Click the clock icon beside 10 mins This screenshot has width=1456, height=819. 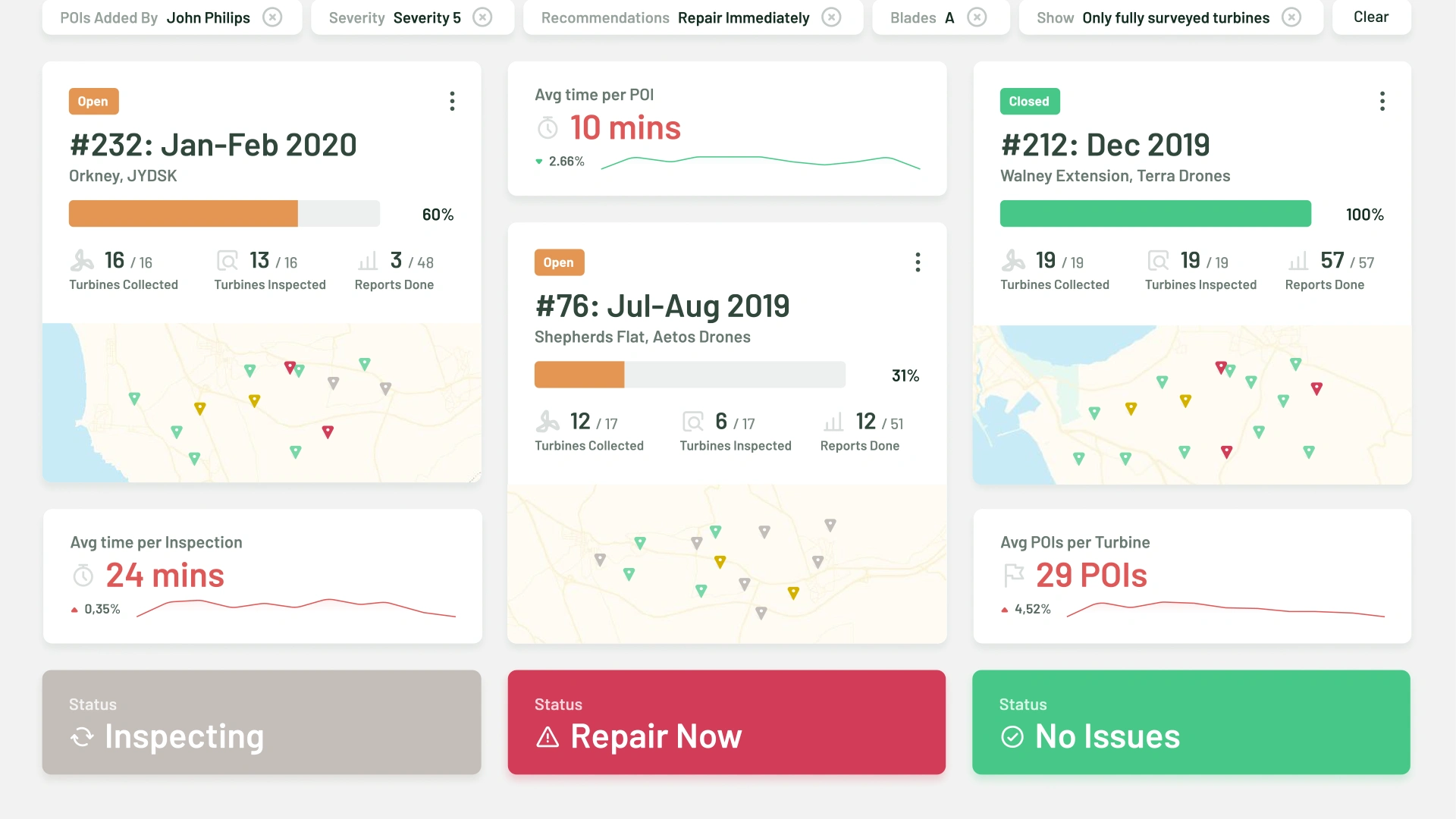[x=548, y=128]
